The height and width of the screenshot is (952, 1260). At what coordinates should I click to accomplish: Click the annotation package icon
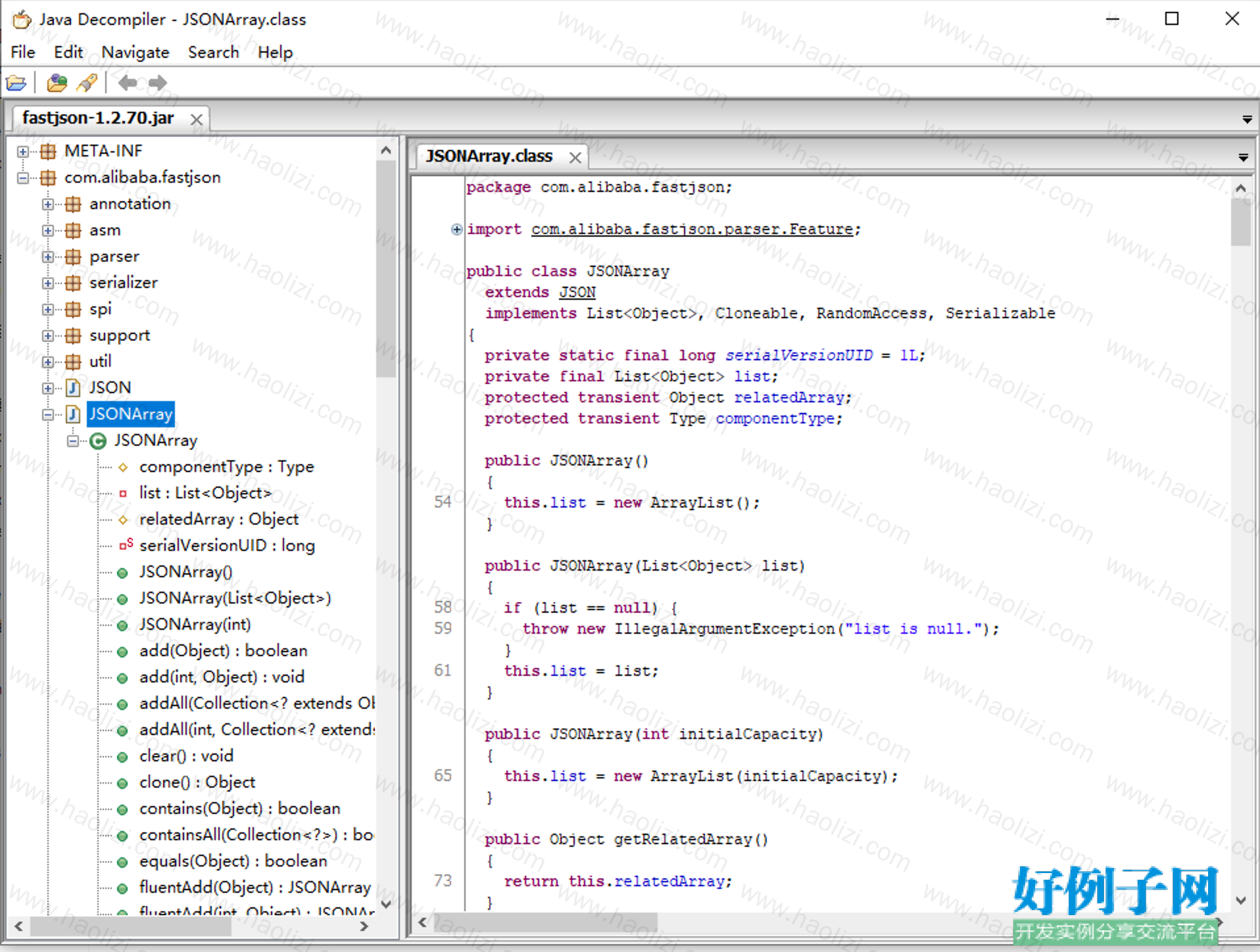pyautogui.click(x=73, y=204)
